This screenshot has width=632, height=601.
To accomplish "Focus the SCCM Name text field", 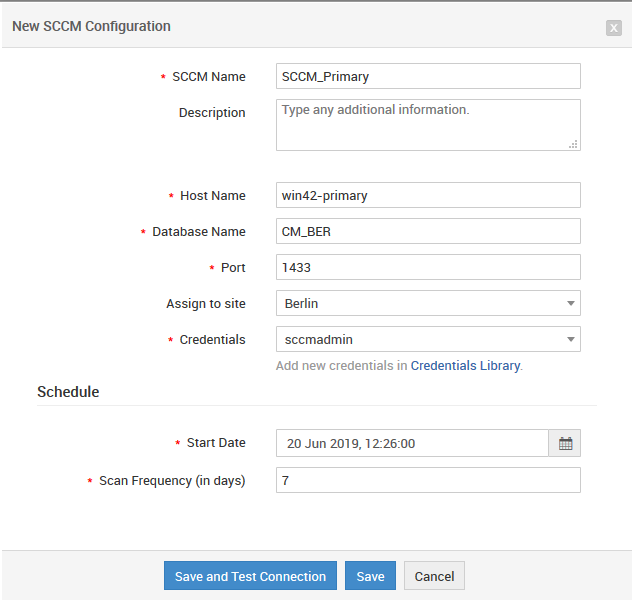I will pos(428,77).
